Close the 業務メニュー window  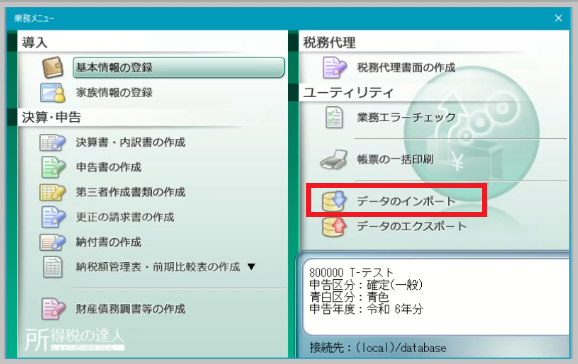[558, 18]
